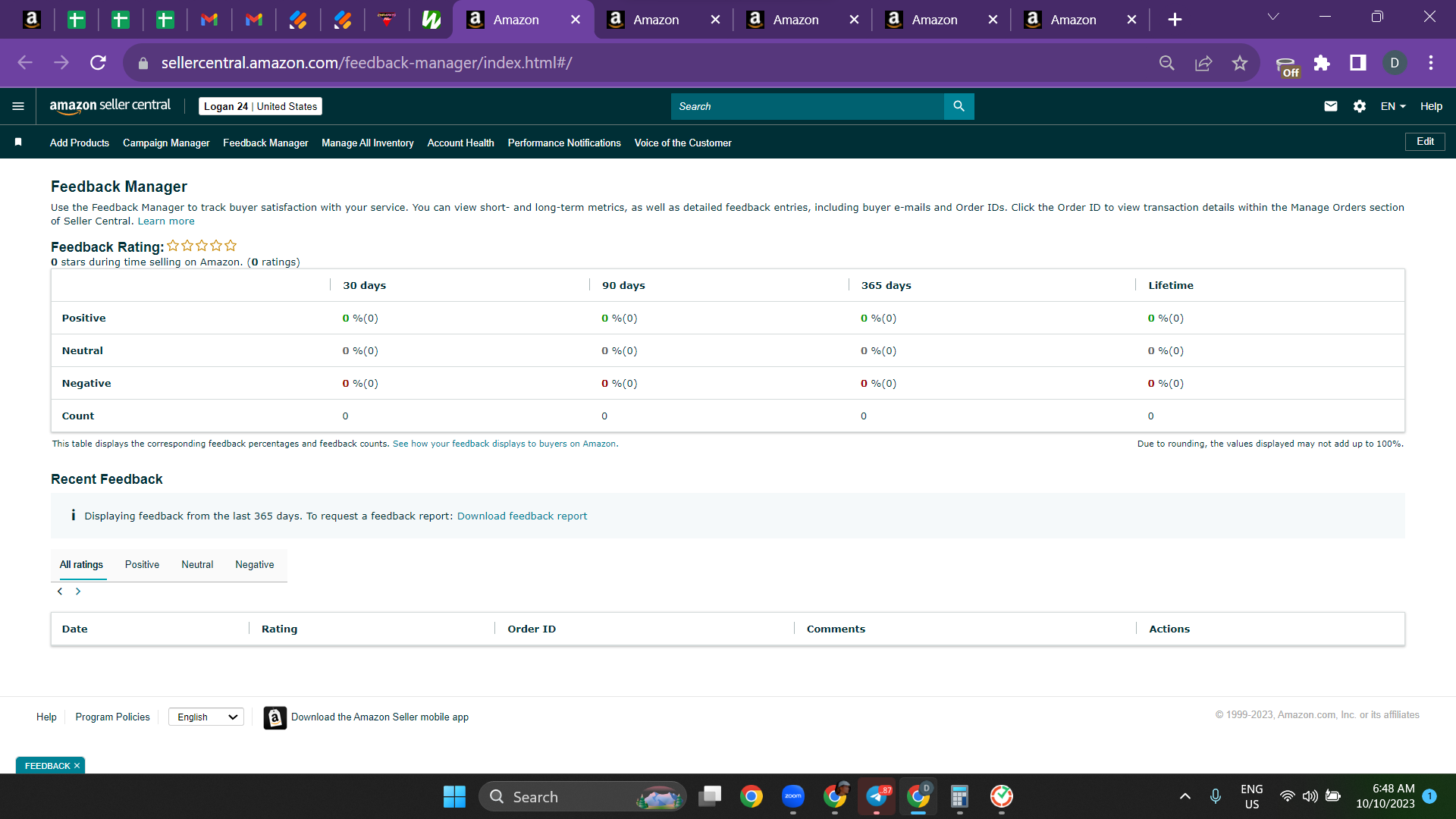Viewport: 1456px width, 819px height.
Task: Click Download feedback report link
Action: (522, 516)
